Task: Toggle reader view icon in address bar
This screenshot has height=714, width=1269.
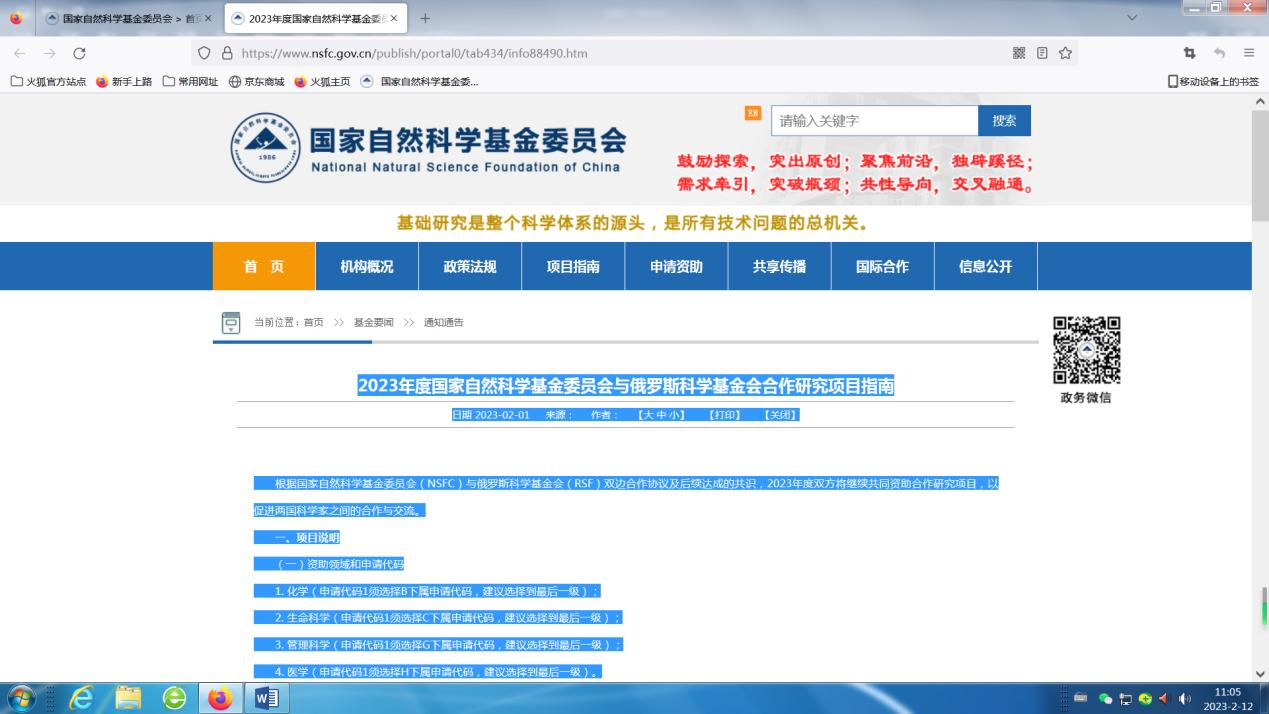Action: [x=1042, y=53]
